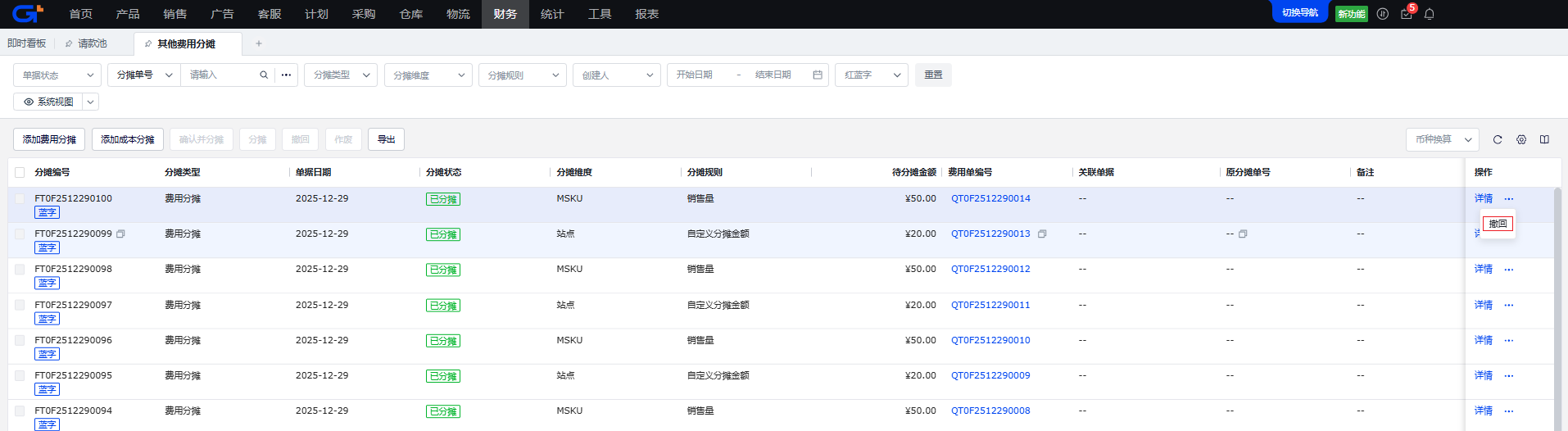Click calendar icon in date range filter

(818, 75)
